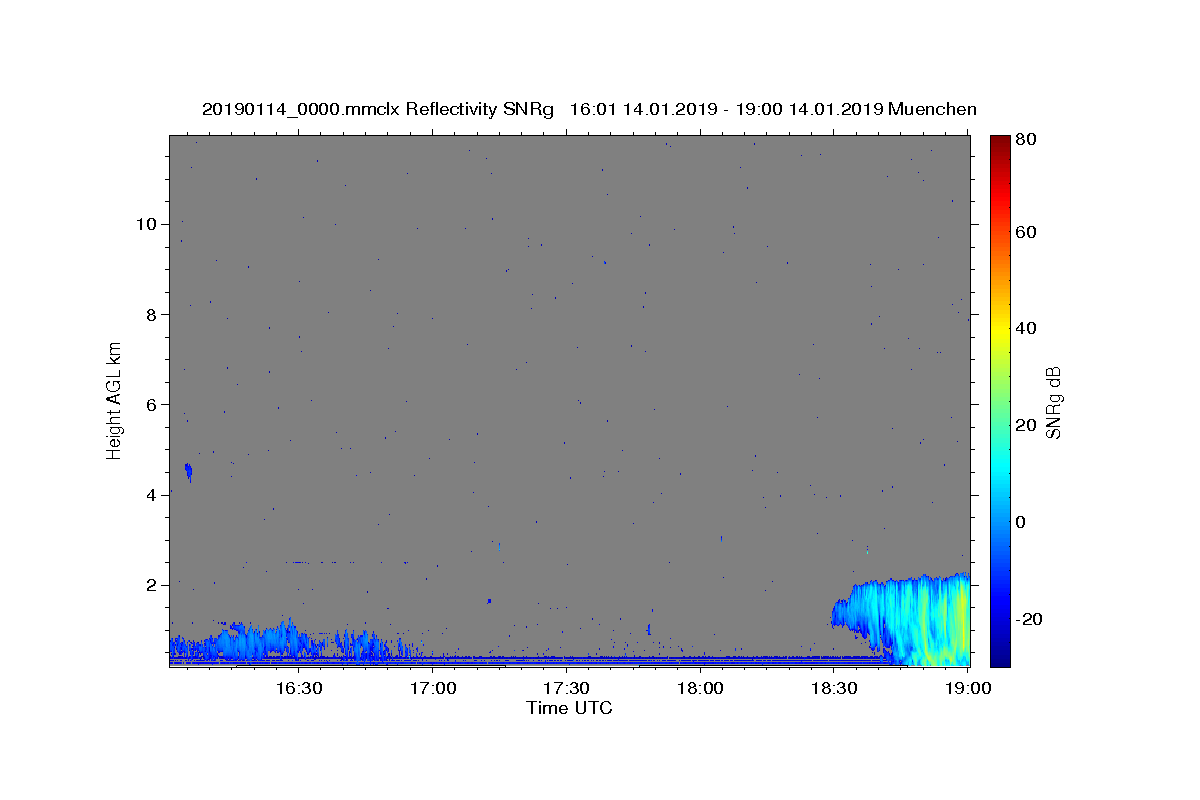Click the small blue echo at 4.5 km
The image size is (1200, 800).
pos(188,472)
